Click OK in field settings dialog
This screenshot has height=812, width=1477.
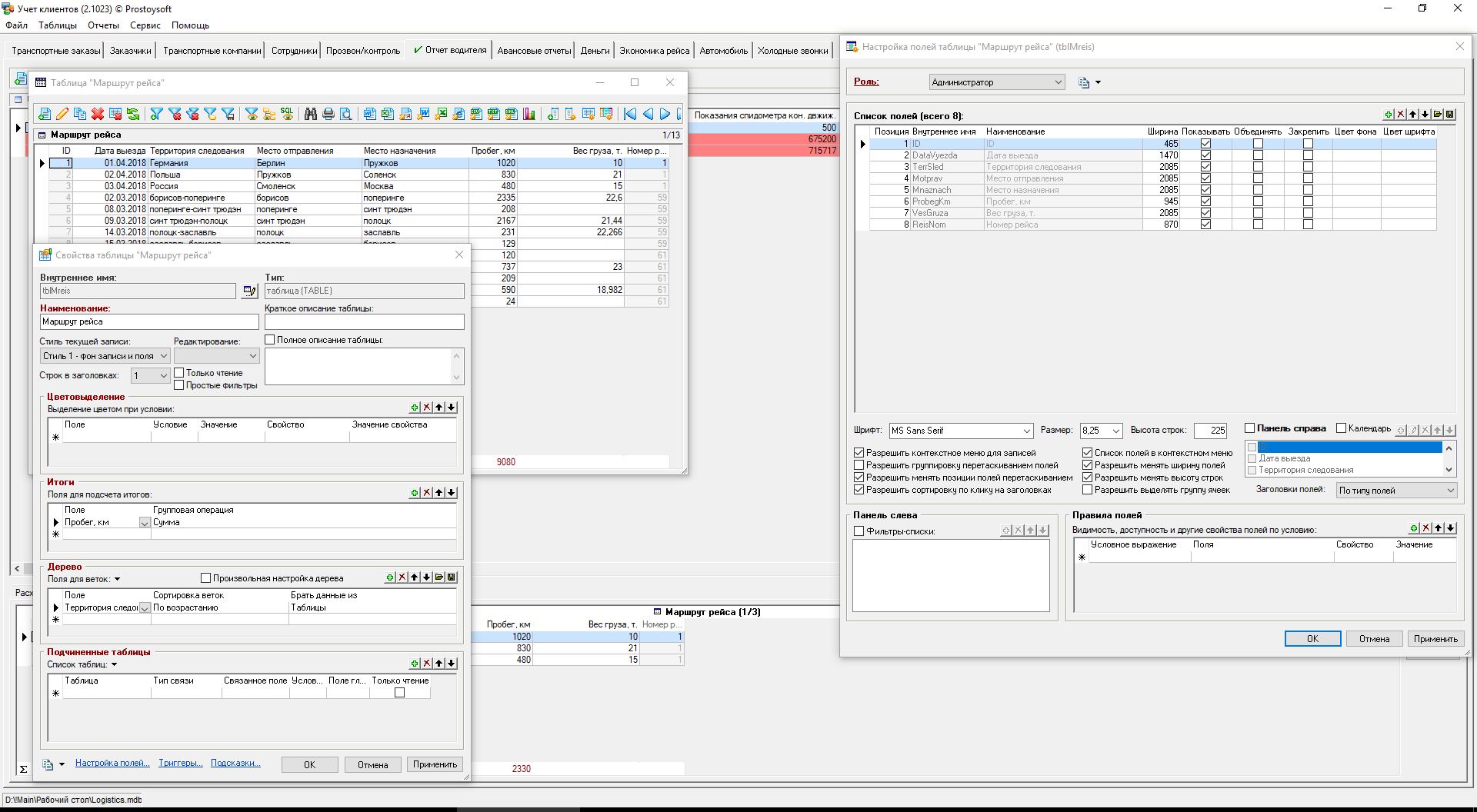pos(1312,639)
